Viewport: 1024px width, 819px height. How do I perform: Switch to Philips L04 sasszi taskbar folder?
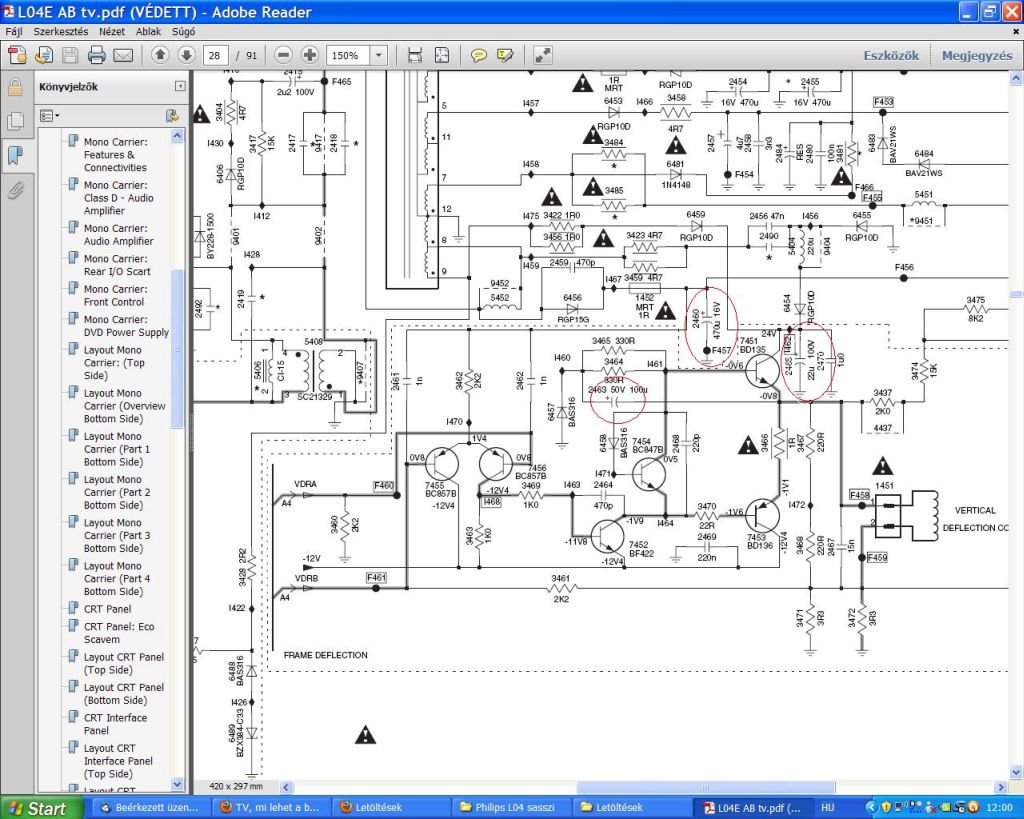511,807
